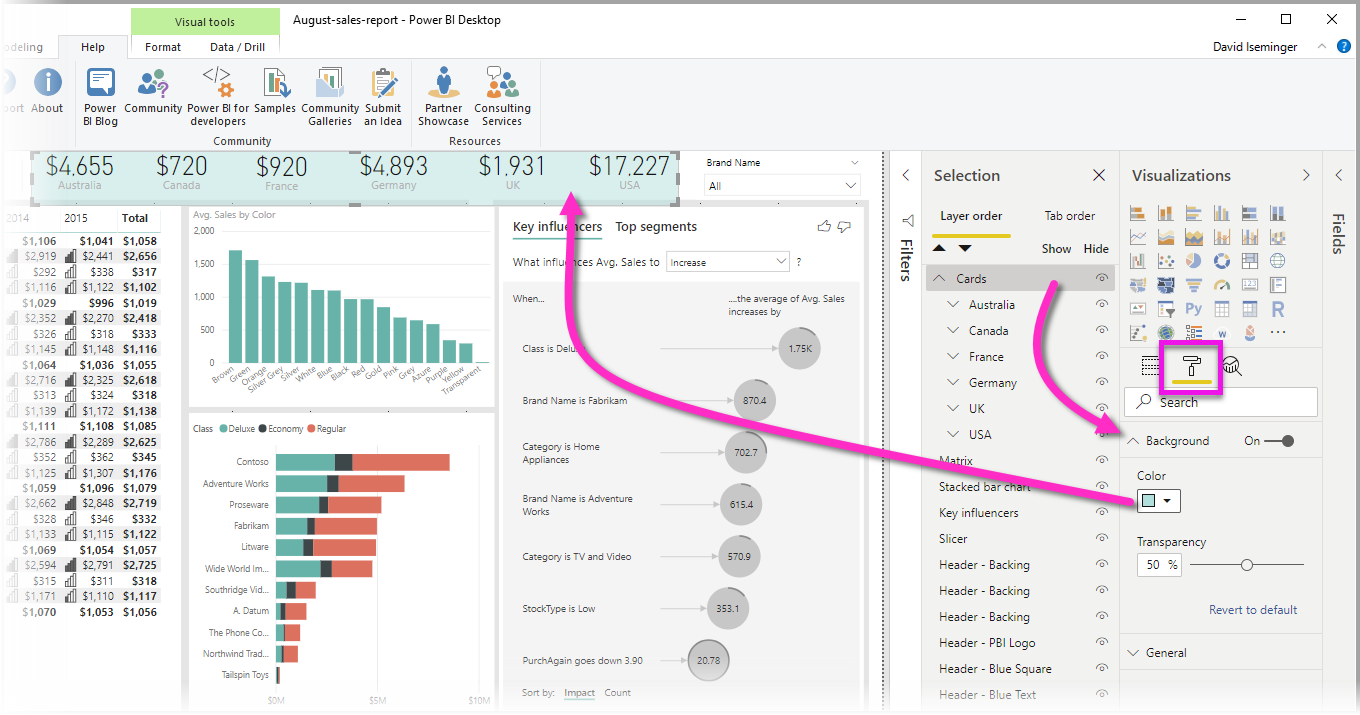This screenshot has width=1360, height=715.
Task: Select the R script visual
Action: tap(1277, 309)
